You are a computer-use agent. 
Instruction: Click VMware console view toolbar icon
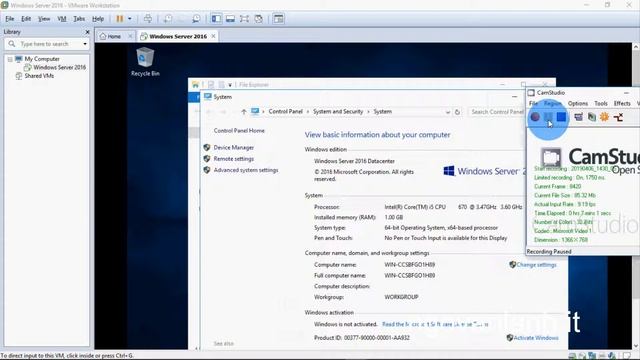[x=278, y=19]
